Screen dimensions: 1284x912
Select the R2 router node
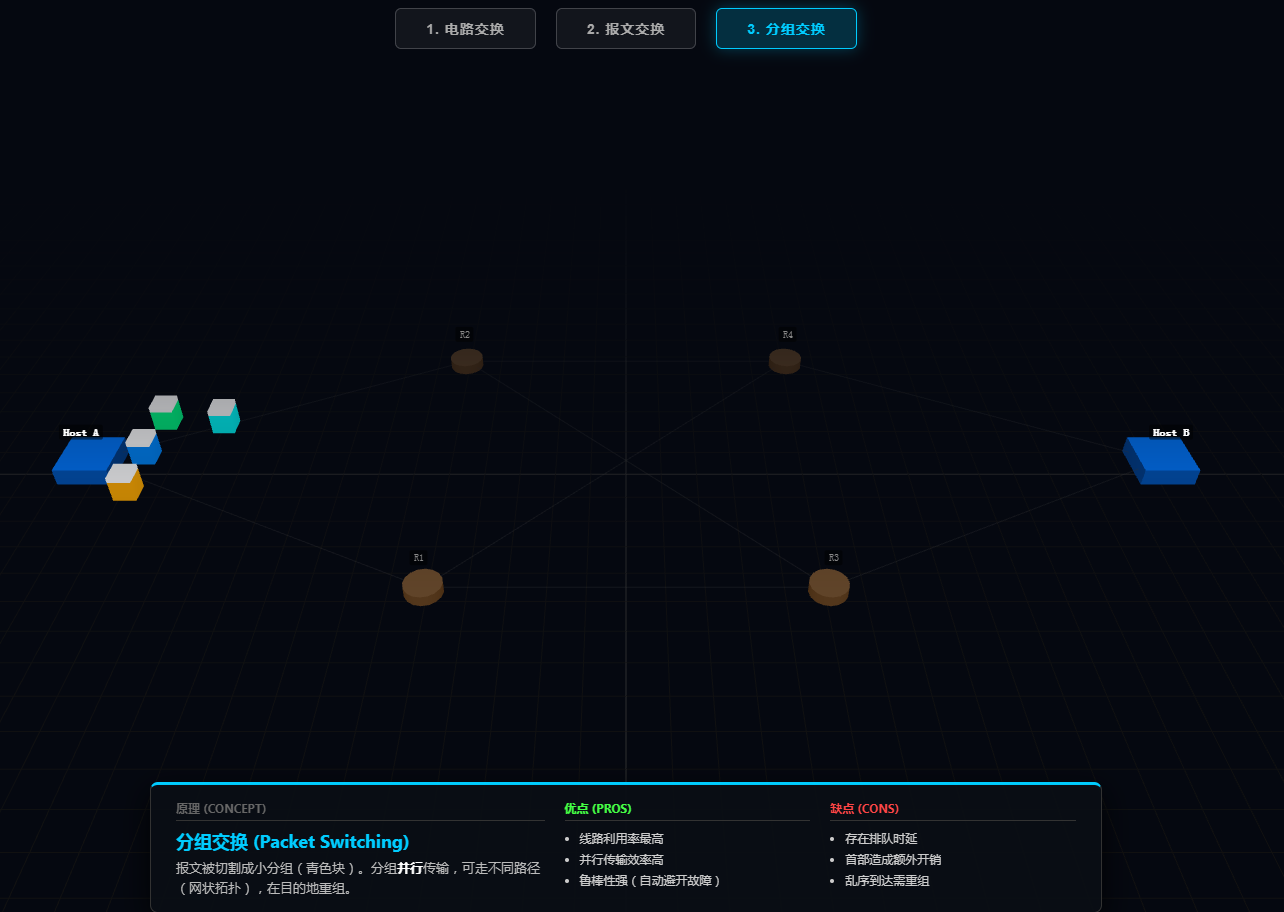pyautogui.click(x=467, y=361)
